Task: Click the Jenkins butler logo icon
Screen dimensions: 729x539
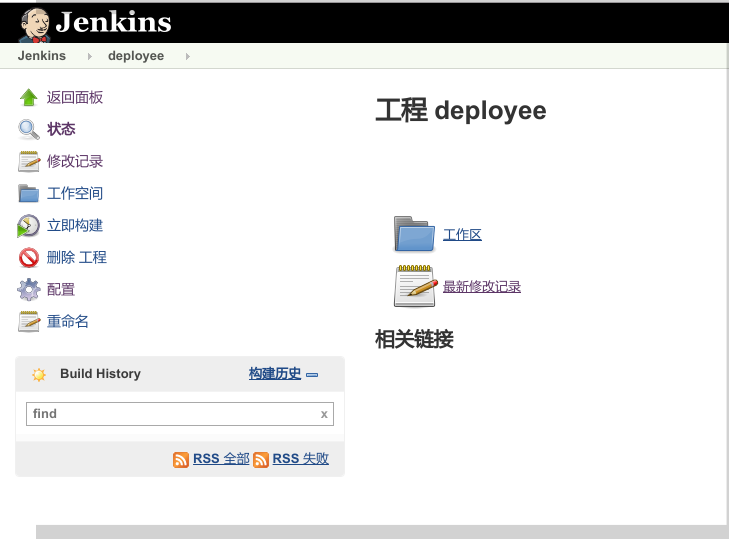Action: (34, 25)
